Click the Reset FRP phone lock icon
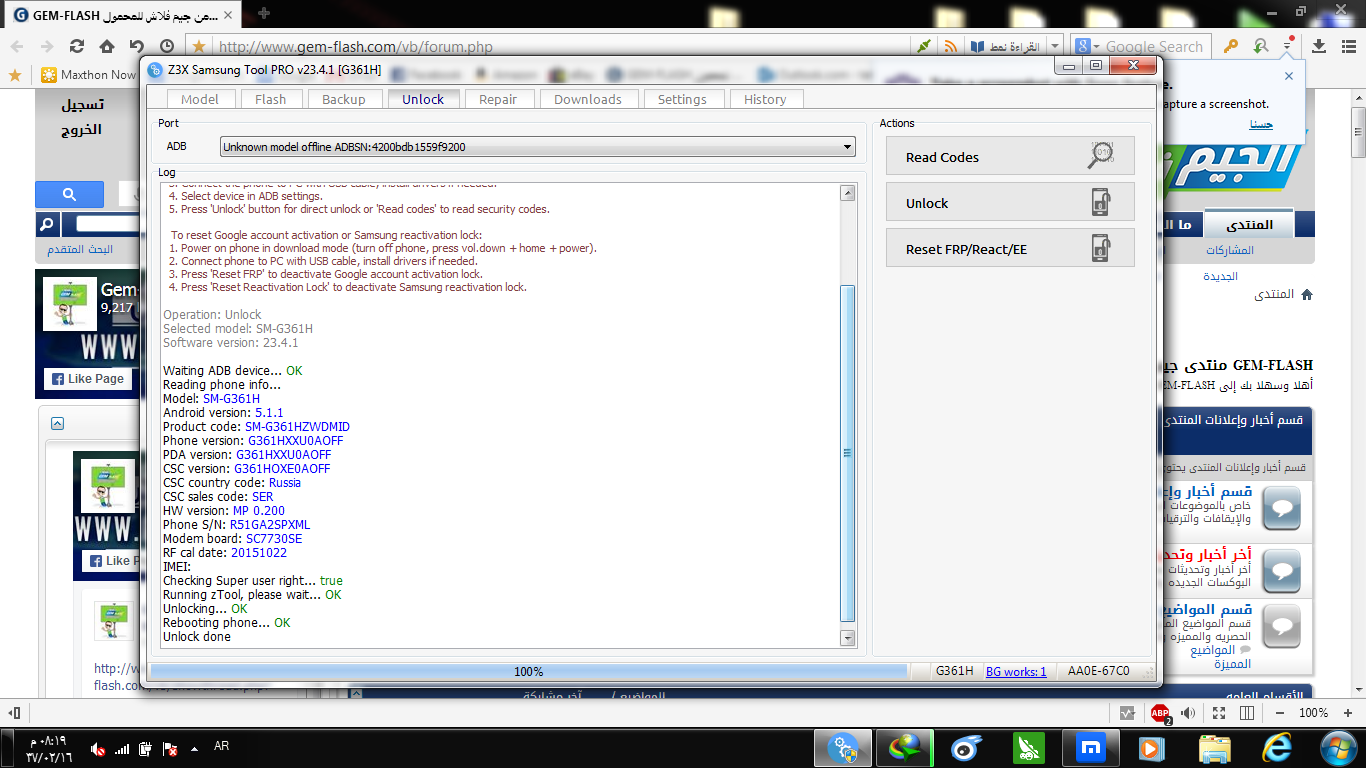 click(1100, 248)
